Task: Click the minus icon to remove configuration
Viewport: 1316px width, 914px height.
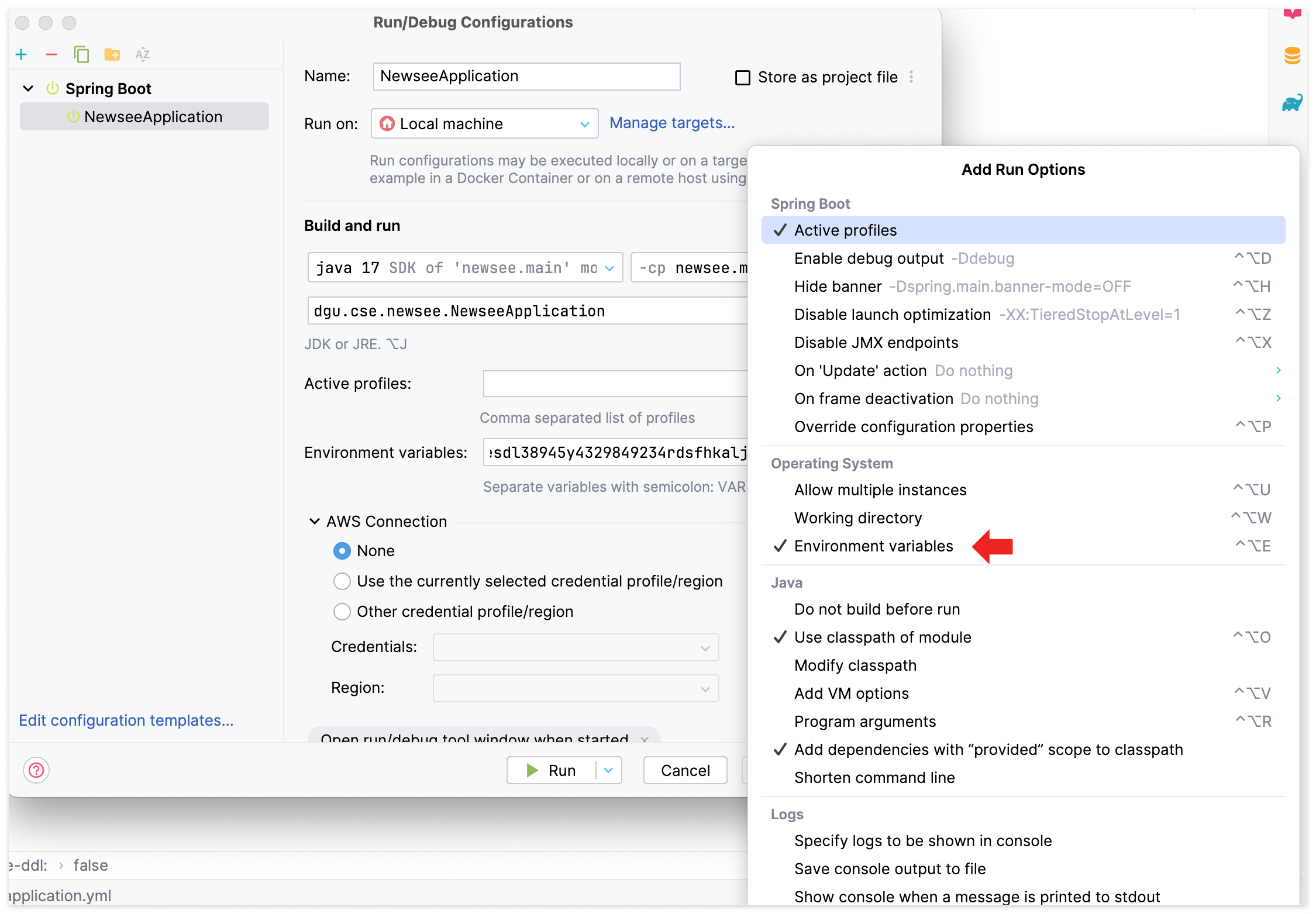Action: pyautogui.click(x=51, y=54)
